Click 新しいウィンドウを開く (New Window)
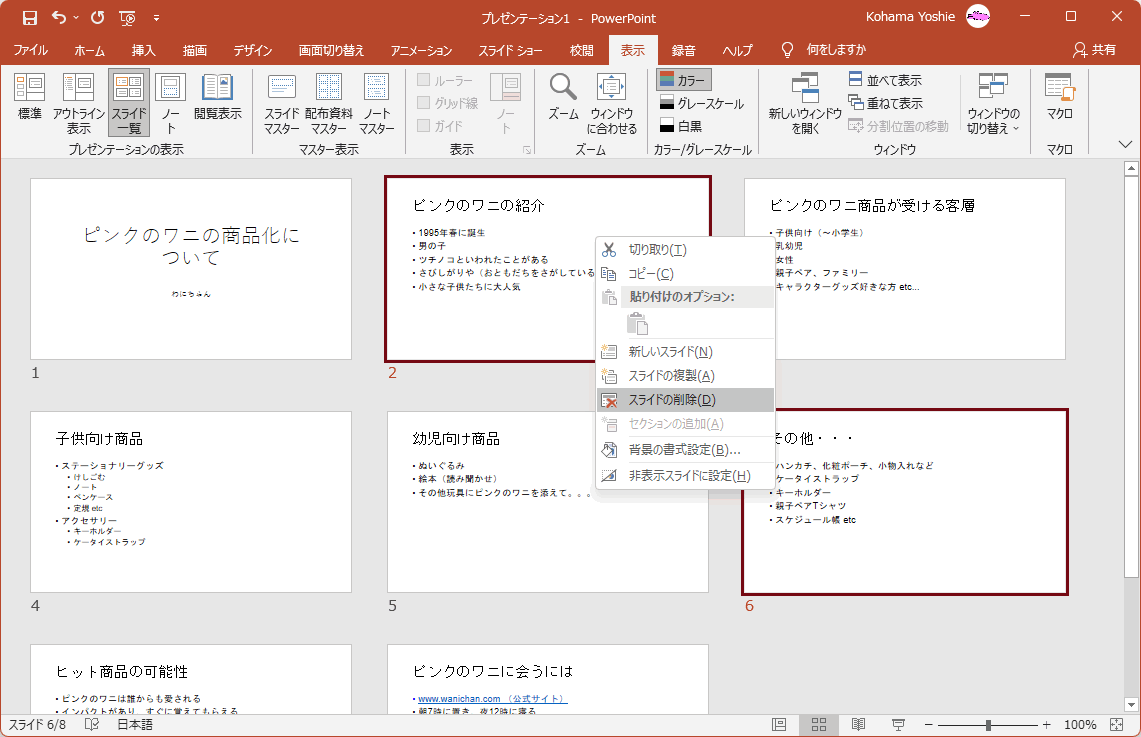The height and width of the screenshot is (737, 1141). click(805, 103)
